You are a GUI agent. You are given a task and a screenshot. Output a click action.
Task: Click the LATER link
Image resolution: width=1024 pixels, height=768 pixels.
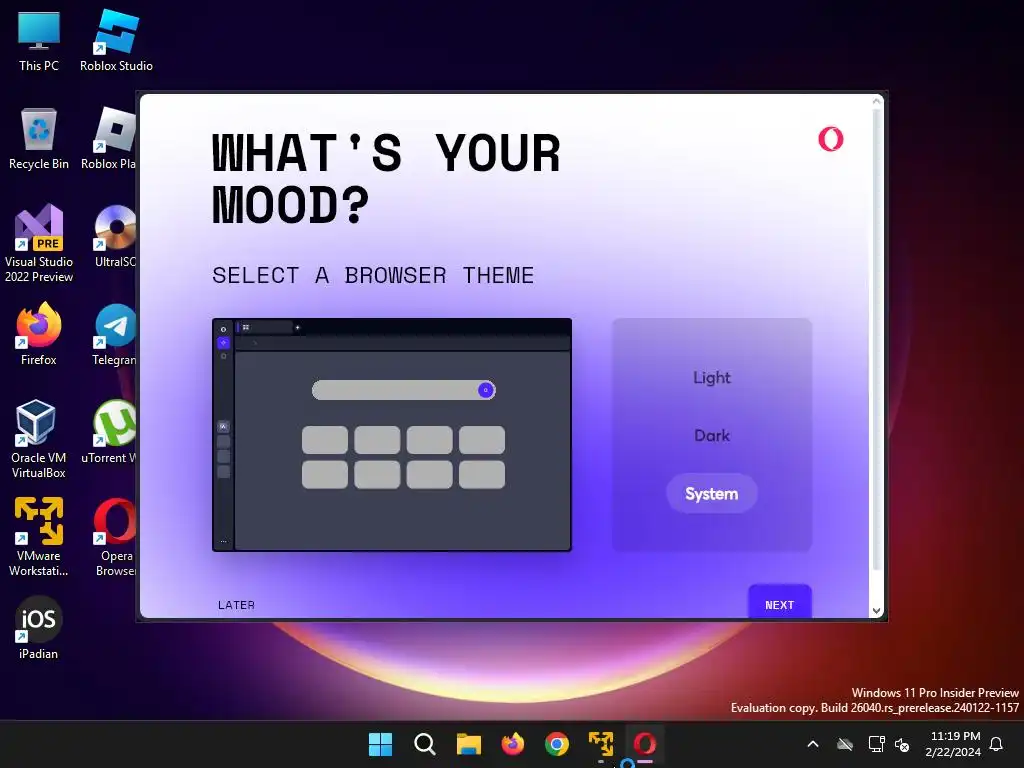click(236, 605)
